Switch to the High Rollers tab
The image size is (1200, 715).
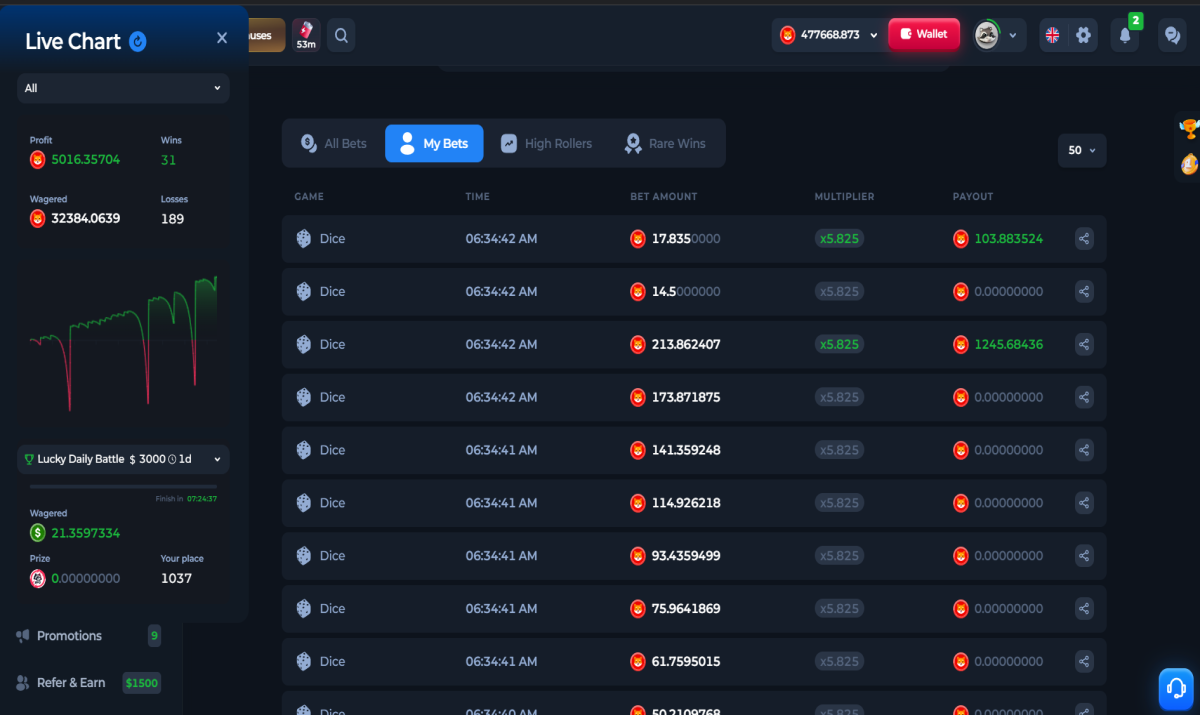(x=546, y=143)
